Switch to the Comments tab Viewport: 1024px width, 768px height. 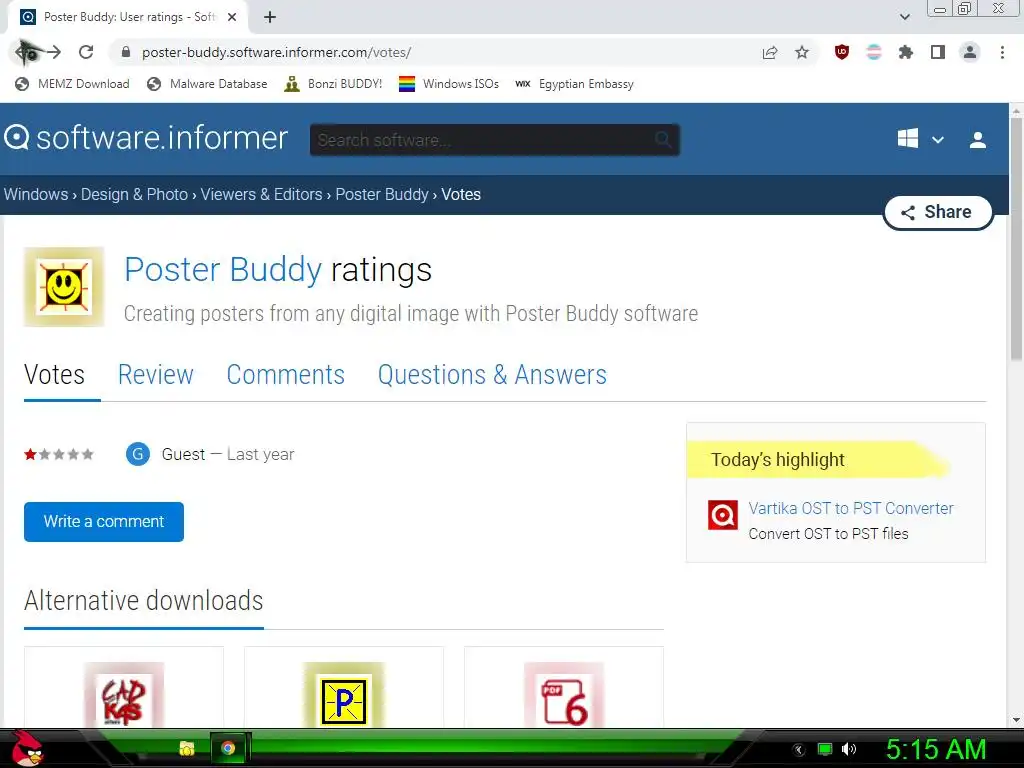pos(285,375)
